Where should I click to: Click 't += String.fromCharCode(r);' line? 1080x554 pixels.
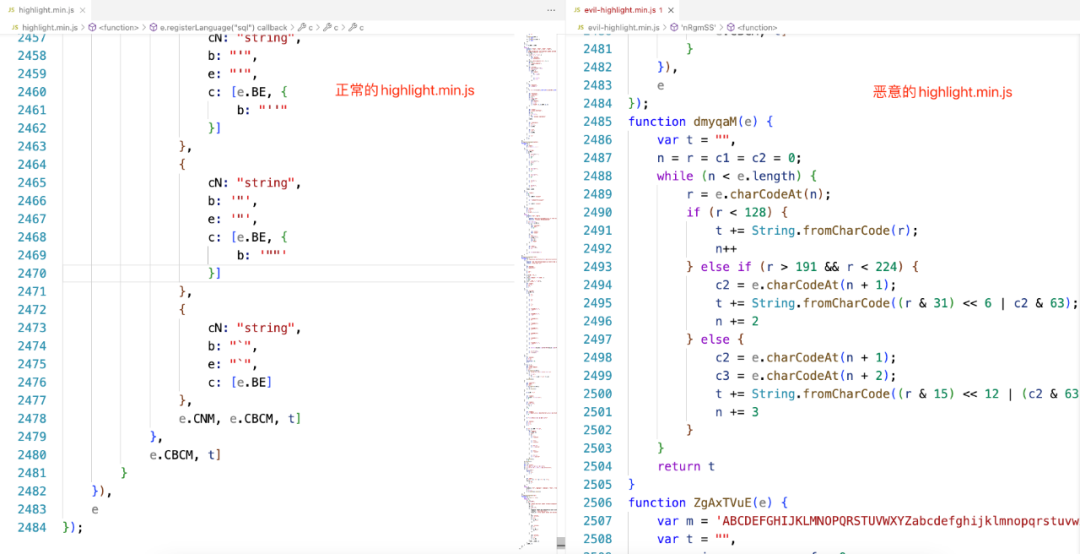[x=818, y=230]
